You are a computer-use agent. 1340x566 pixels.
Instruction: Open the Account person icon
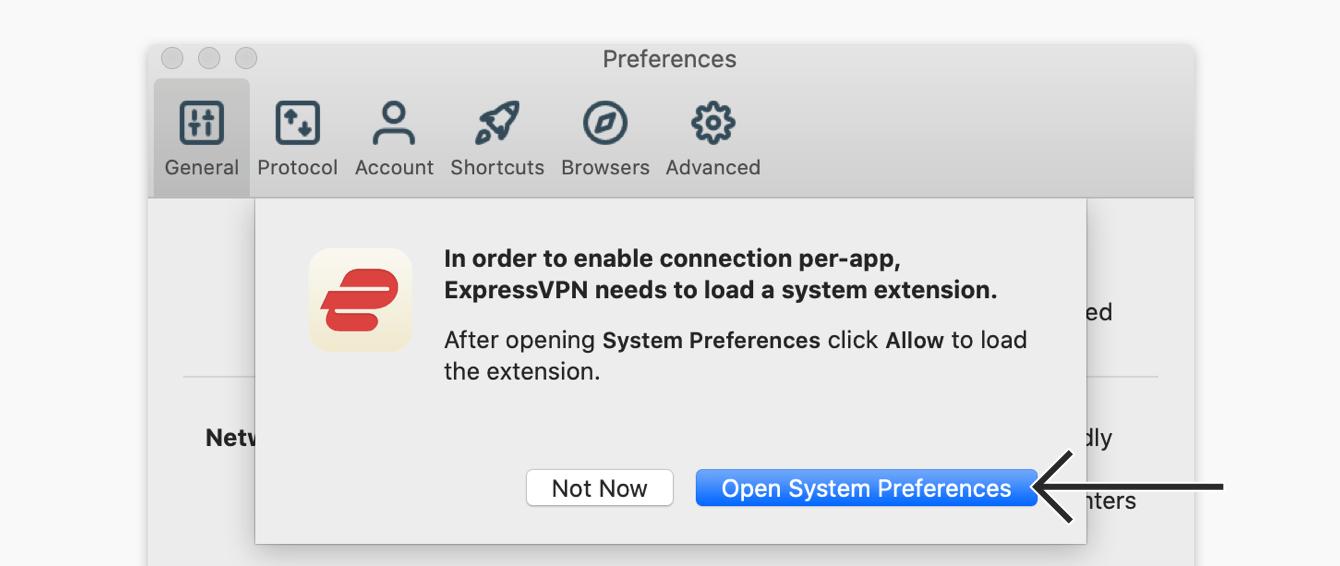[394, 123]
